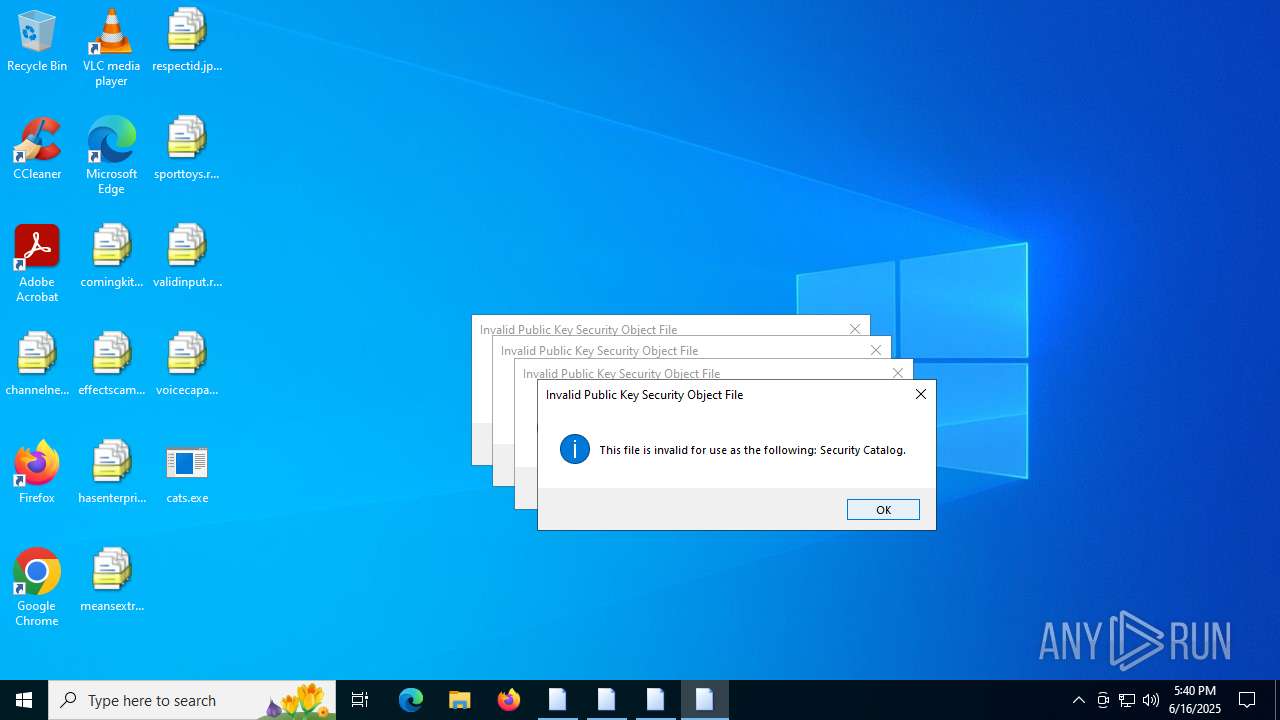Select the channelne... file icon
This screenshot has height=720, width=1280.
(37, 366)
